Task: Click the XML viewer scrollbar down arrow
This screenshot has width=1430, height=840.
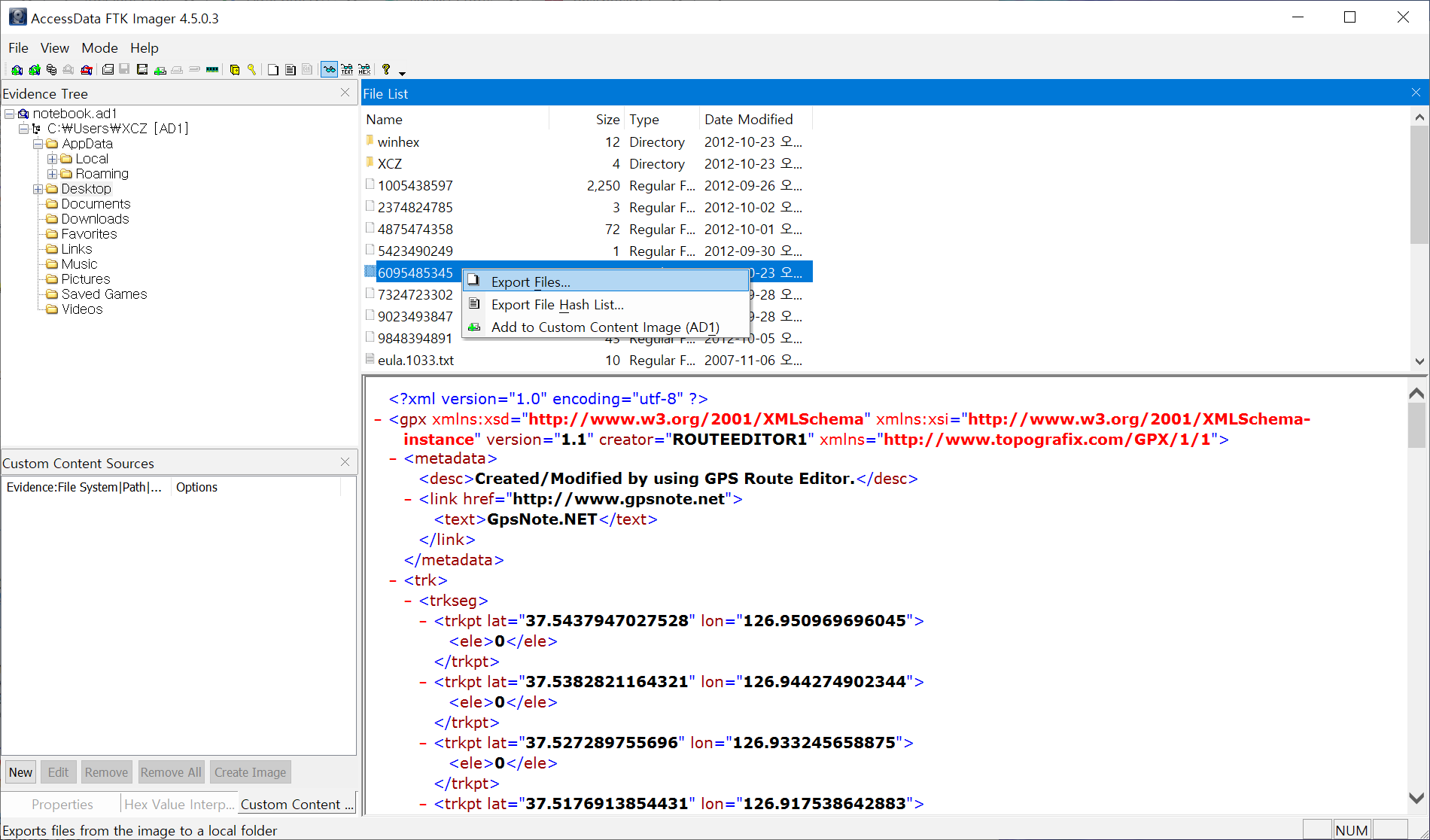Action: click(1416, 798)
